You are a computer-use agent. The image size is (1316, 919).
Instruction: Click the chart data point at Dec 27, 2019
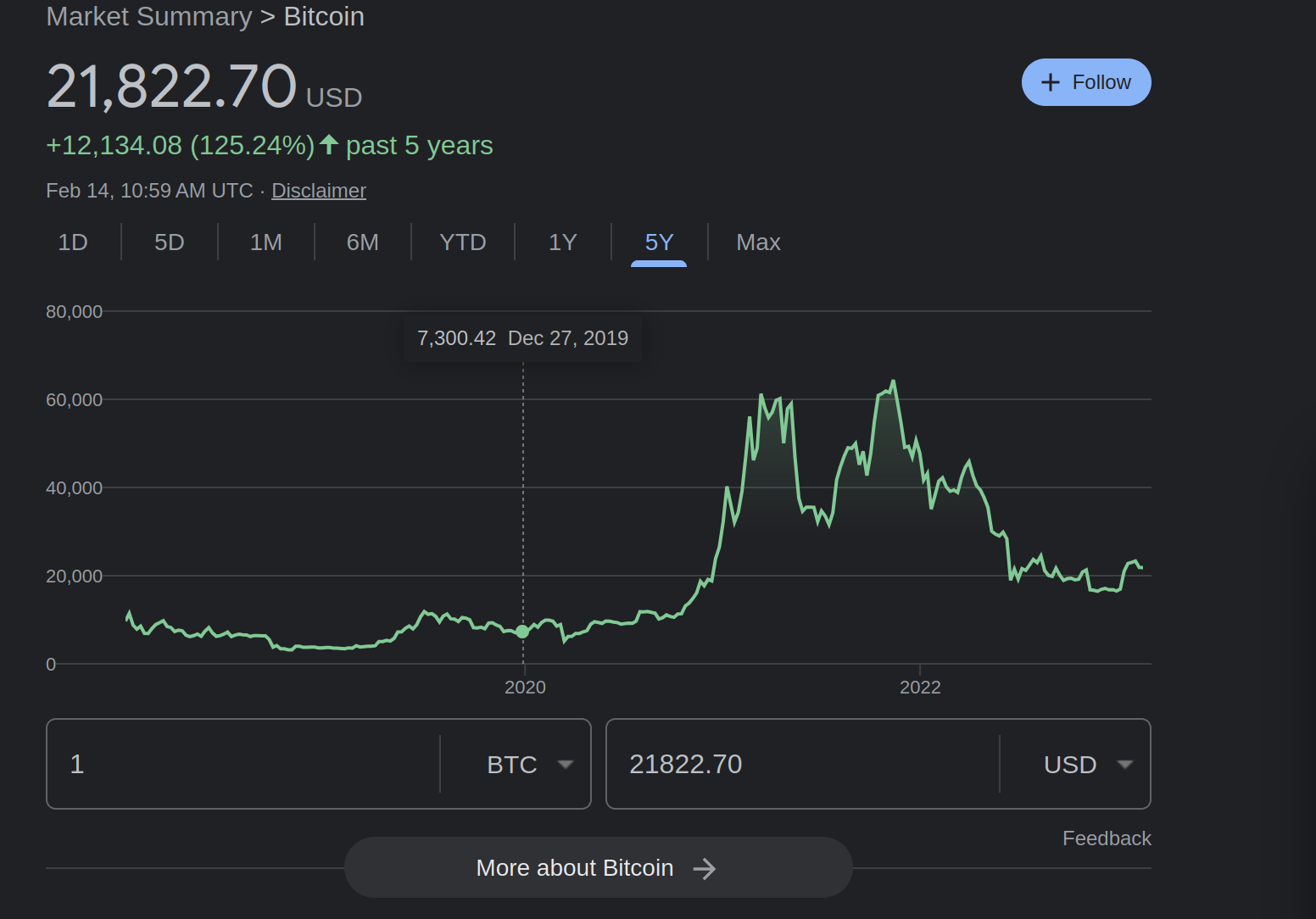pos(522,632)
